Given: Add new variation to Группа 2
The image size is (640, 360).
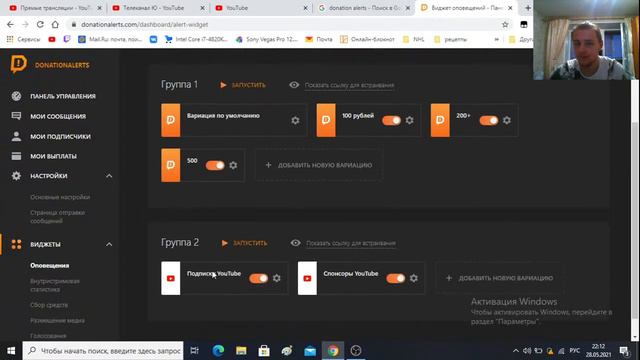Looking at the screenshot, I should [500, 278].
